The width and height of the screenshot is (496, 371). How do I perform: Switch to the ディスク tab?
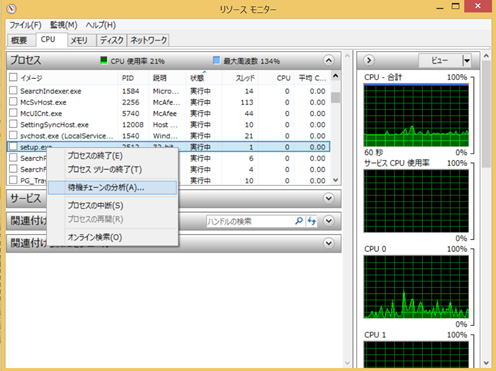tap(112, 40)
